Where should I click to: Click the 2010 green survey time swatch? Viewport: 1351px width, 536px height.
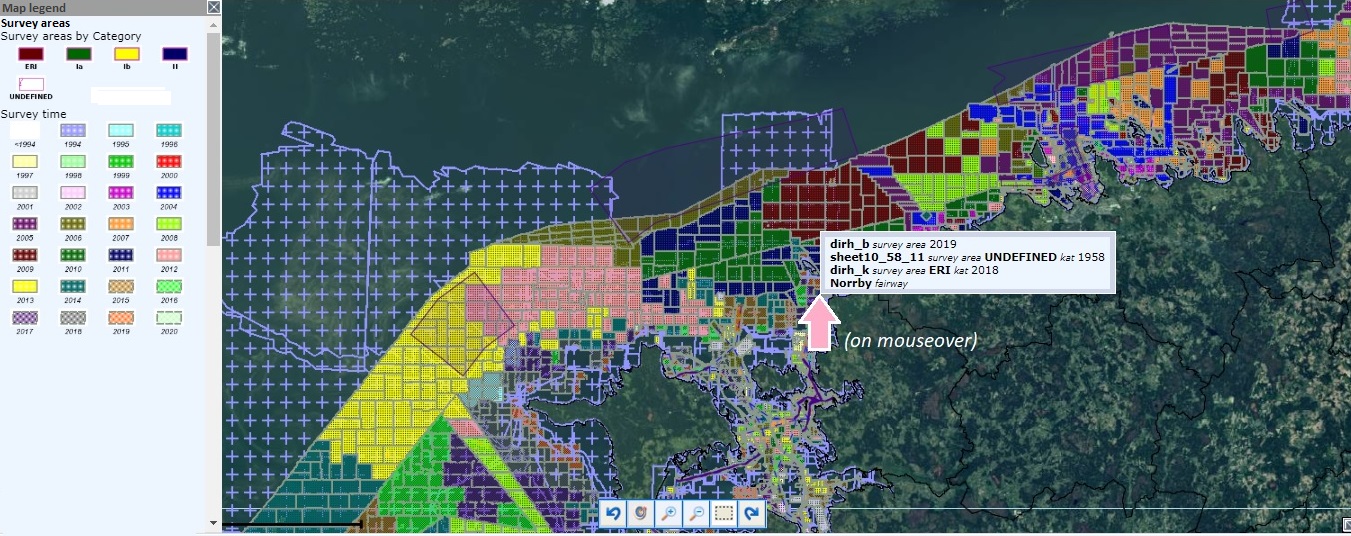[73, 254]
